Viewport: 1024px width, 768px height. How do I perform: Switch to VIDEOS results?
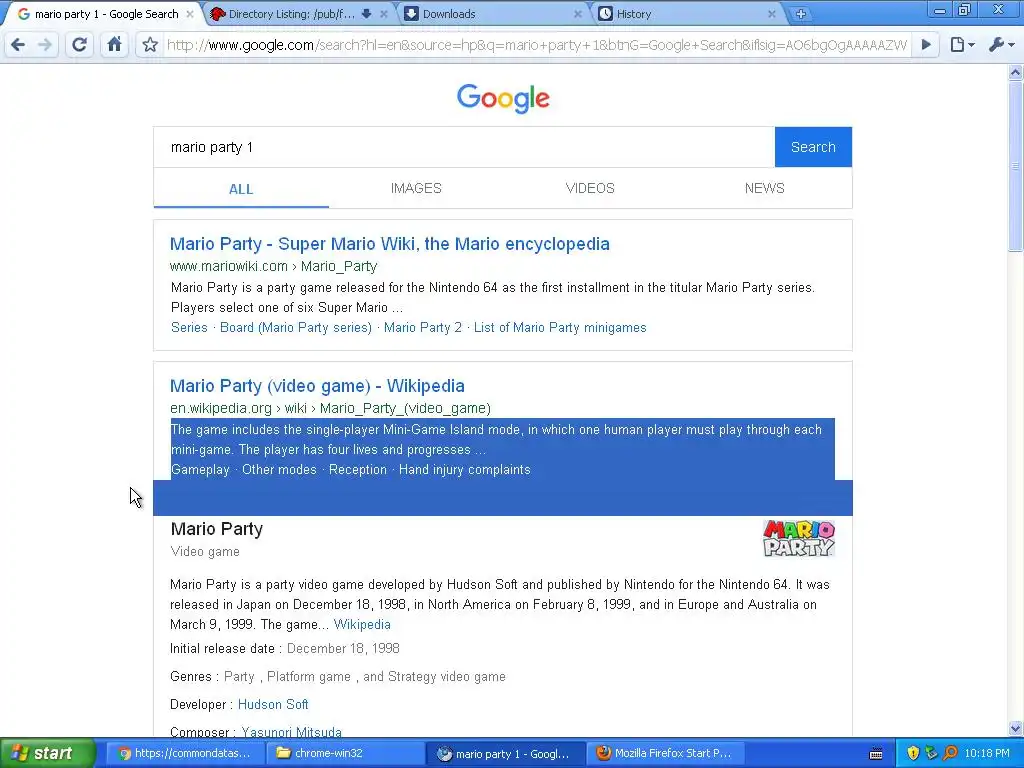[590, 188]
